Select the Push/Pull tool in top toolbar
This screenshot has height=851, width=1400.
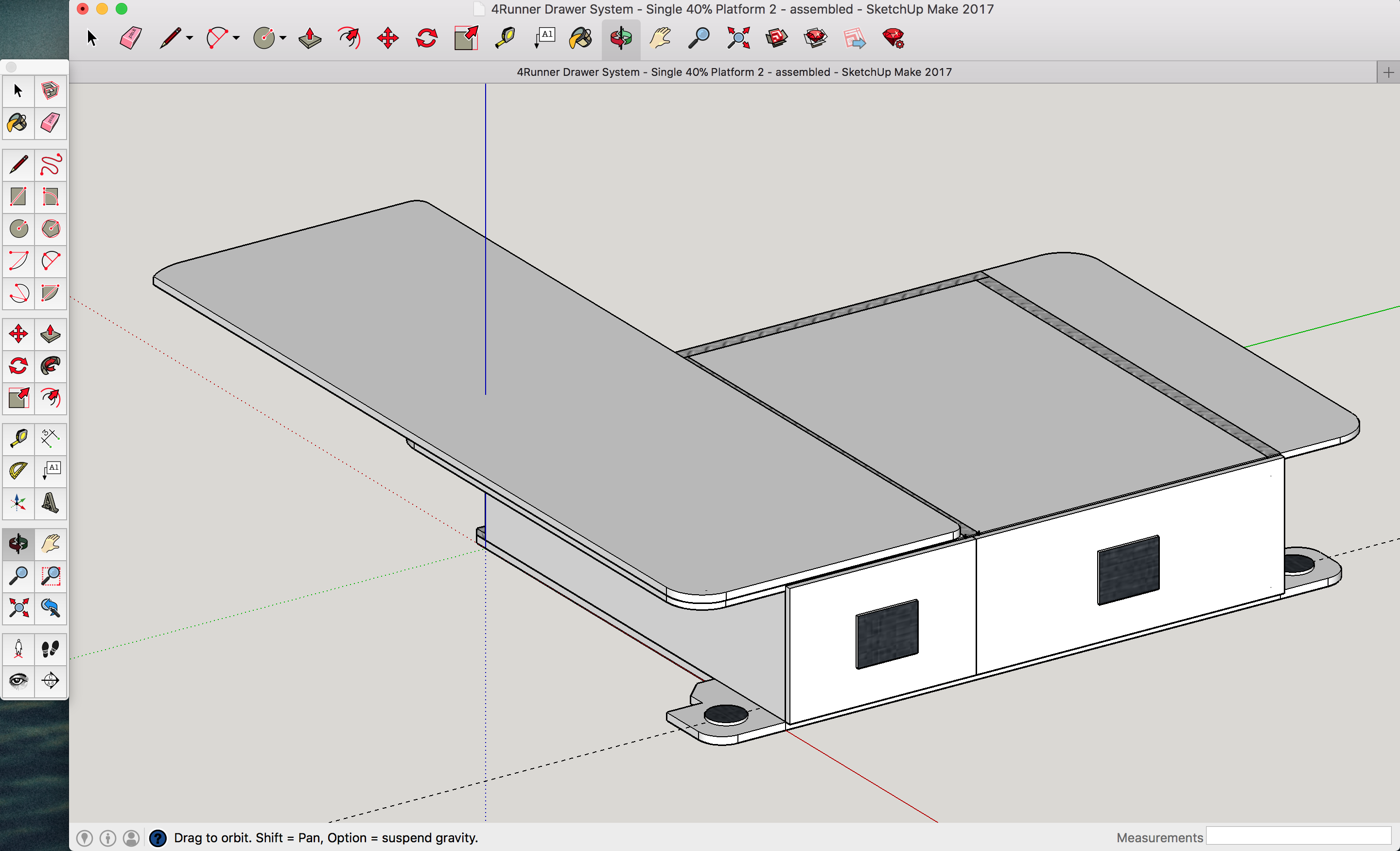tap(310, 38)
